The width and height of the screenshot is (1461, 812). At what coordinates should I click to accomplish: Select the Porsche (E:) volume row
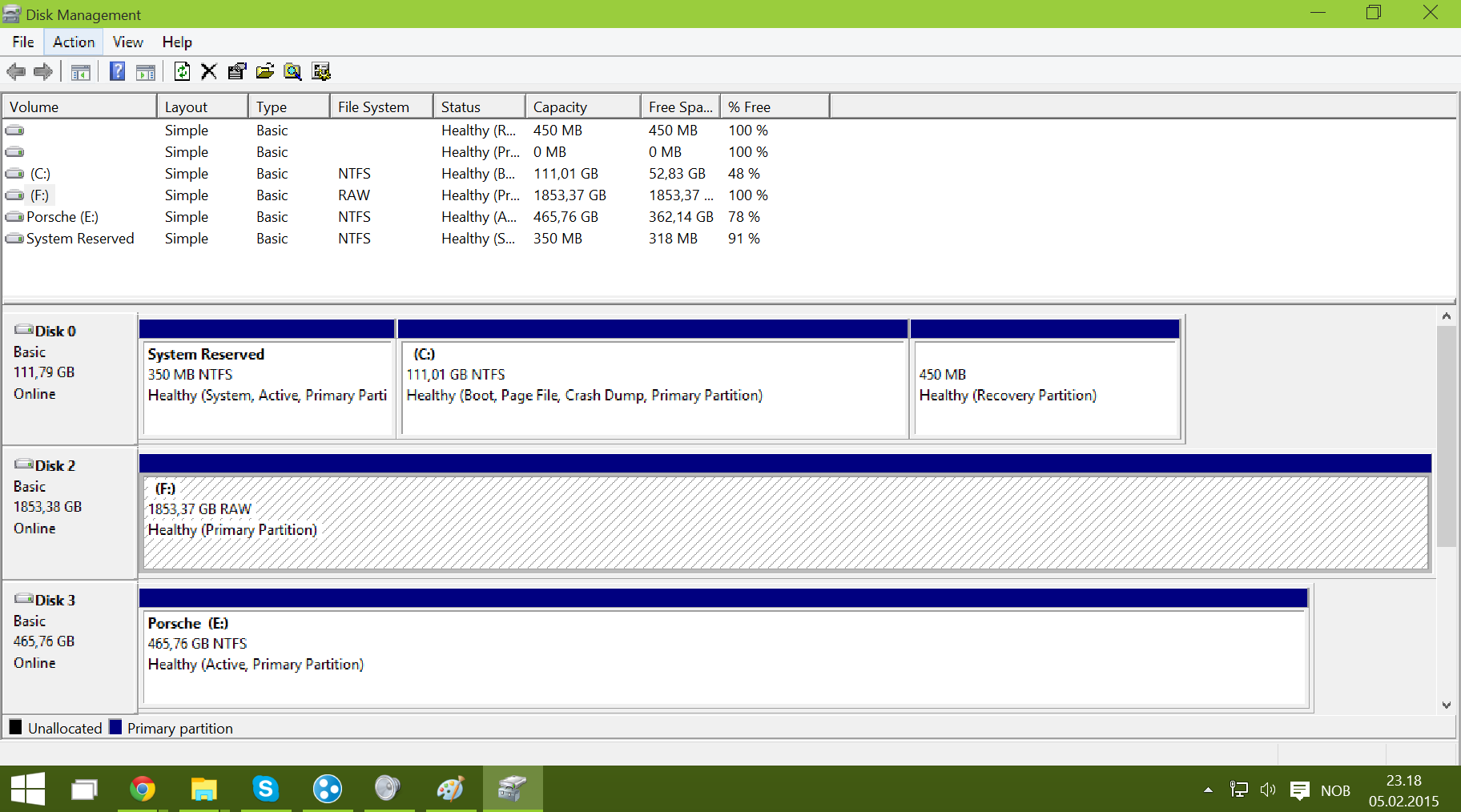(62, 217)
